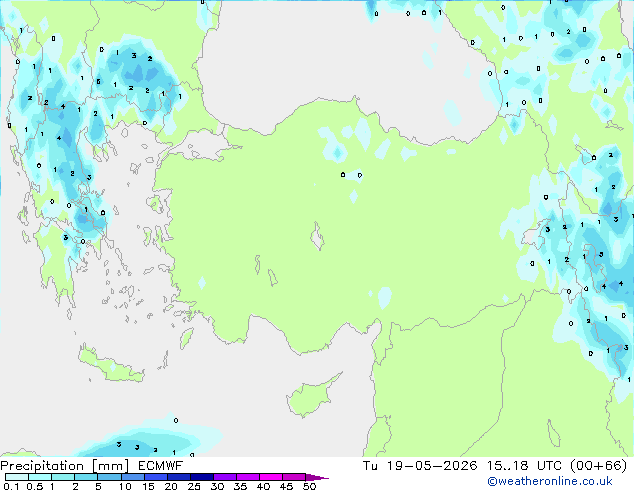Click the '25' legend scale value

pos(194,486)
